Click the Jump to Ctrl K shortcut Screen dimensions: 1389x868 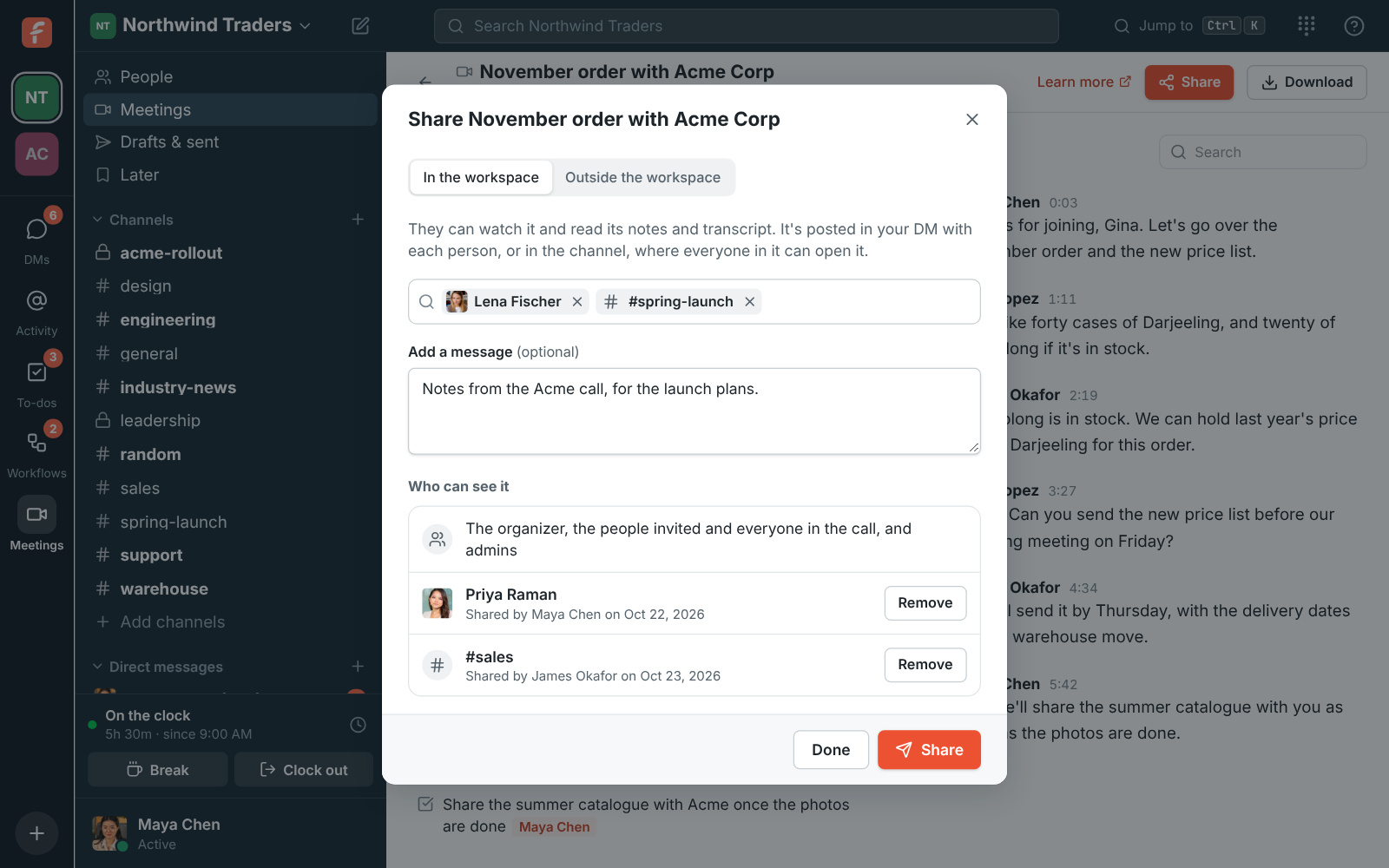[1189, 26]
